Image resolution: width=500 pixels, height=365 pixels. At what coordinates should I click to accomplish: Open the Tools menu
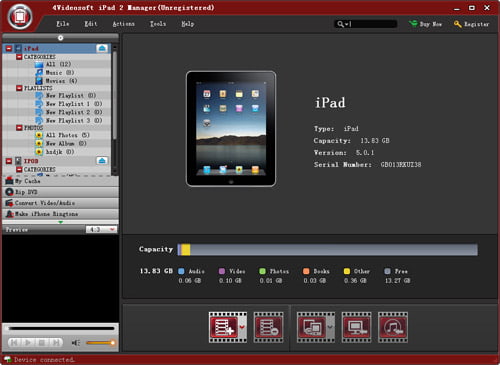158,24
